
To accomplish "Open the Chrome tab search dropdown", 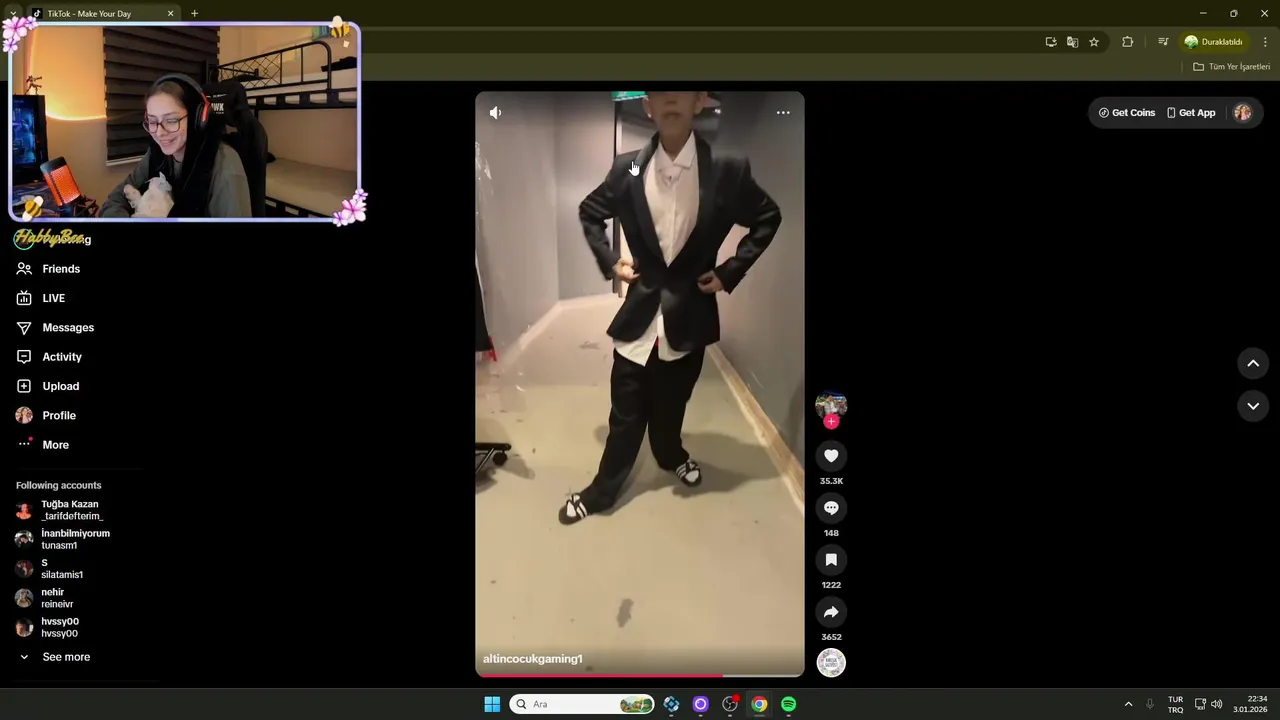I will coord(12,14).
